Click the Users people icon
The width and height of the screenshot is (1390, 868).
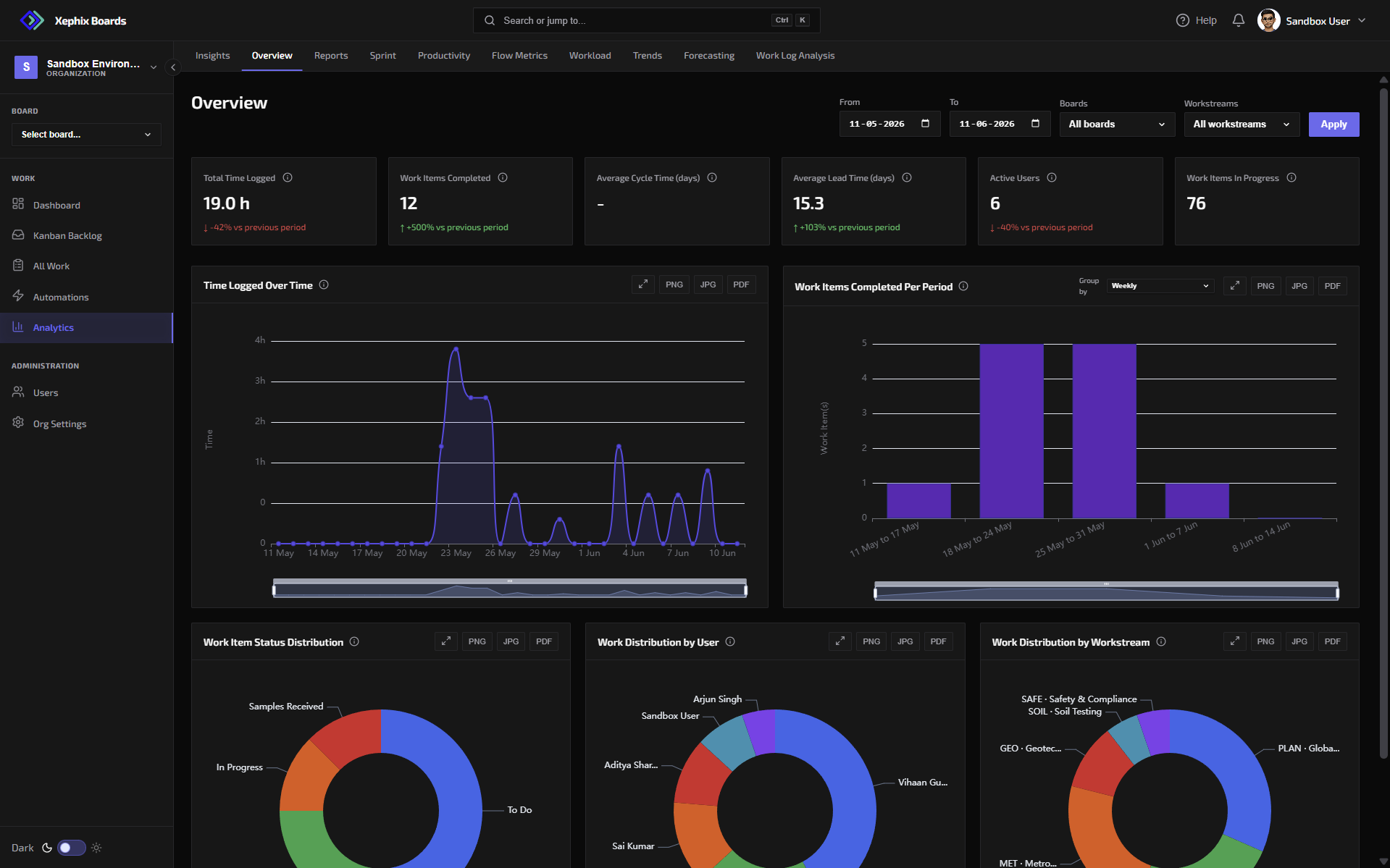(x=18, y=392)
